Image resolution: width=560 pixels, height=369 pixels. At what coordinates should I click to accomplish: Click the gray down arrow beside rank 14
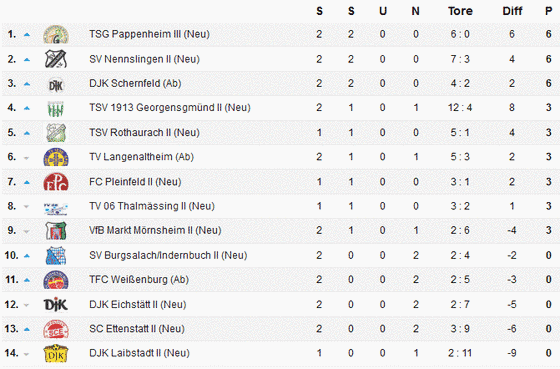26,354
